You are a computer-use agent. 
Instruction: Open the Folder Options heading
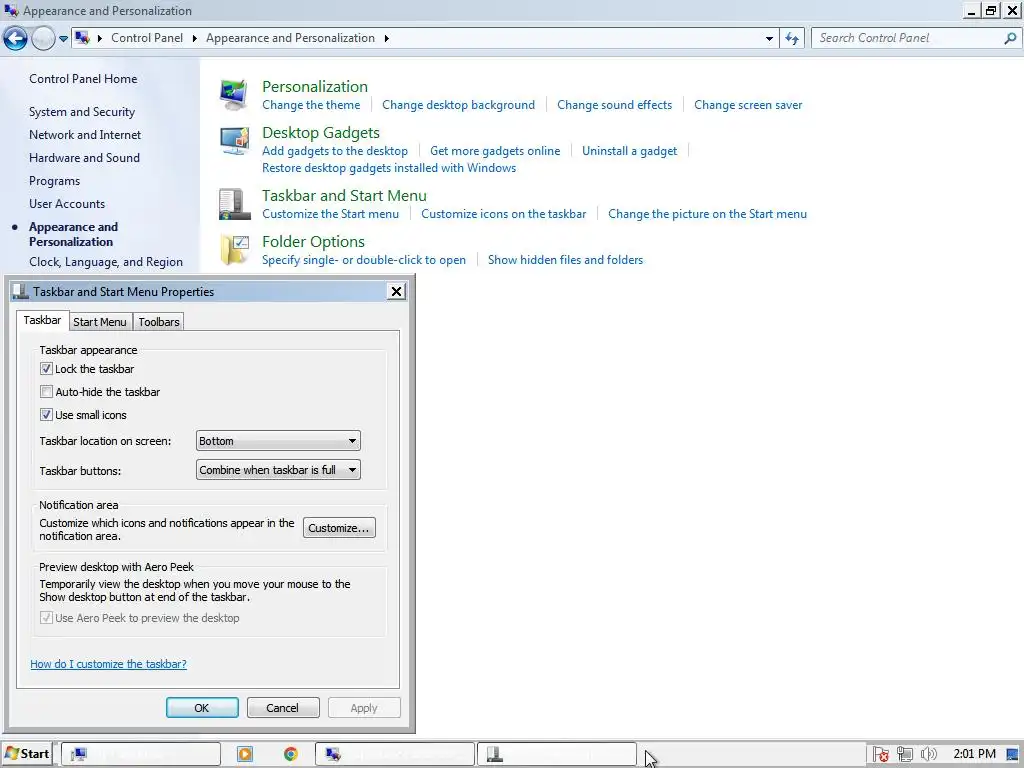(313, 242)
